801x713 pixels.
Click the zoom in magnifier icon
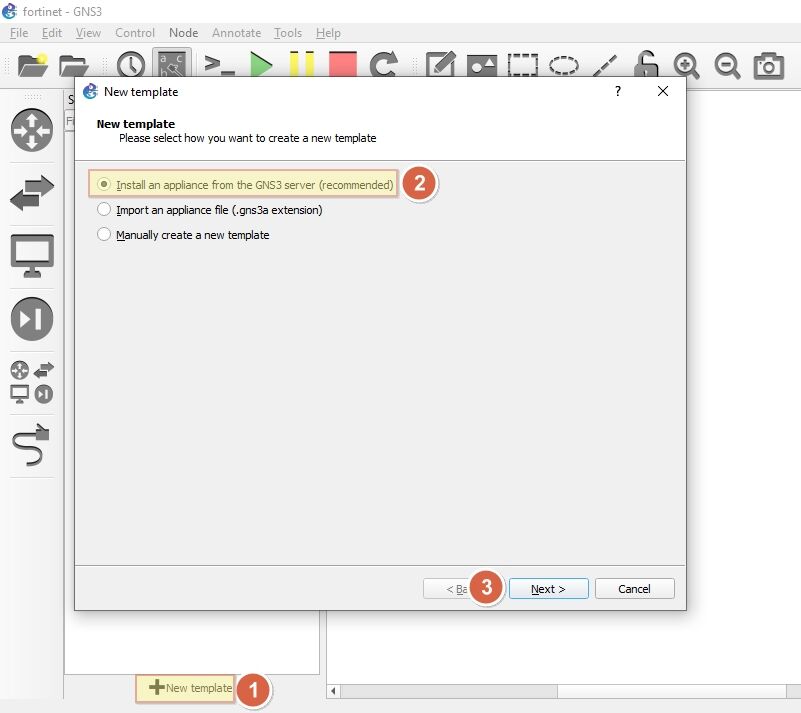pyautogui.click(x=686, y=65)
